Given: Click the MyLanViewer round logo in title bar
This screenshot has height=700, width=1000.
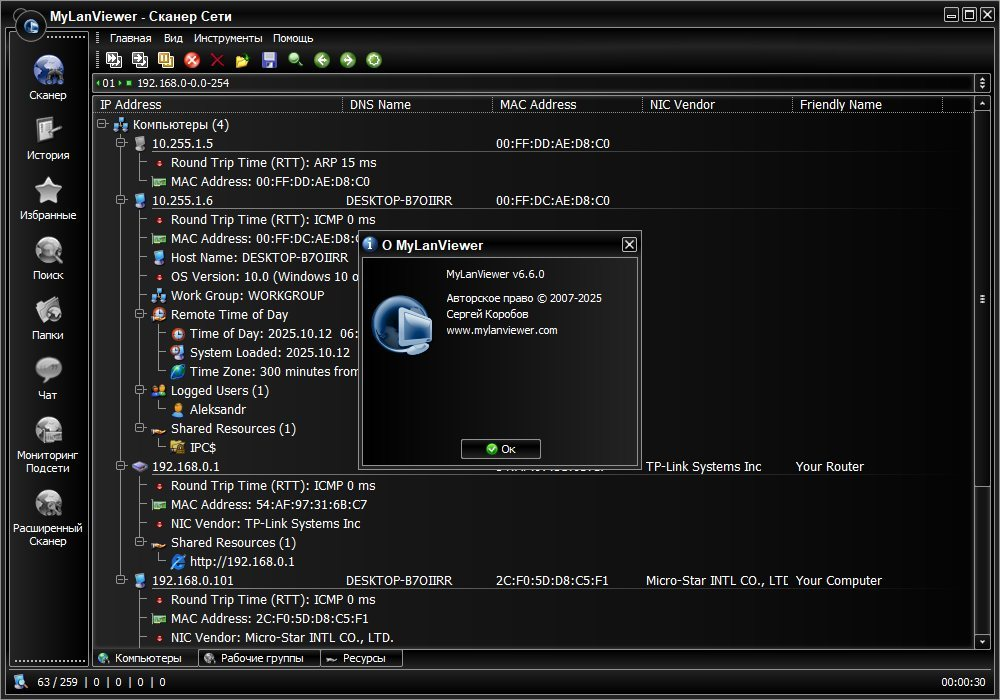Looking at the screenshot, I should 31,26.
